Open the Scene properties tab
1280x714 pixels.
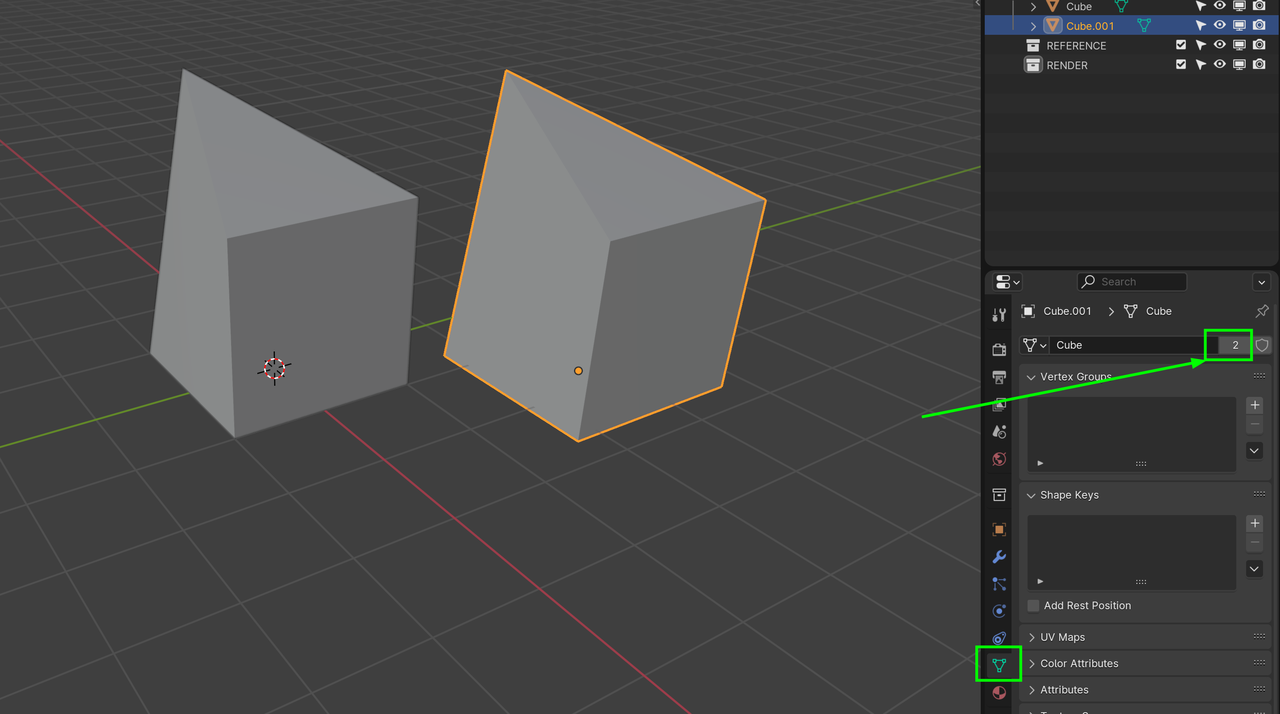pos(999,432)
